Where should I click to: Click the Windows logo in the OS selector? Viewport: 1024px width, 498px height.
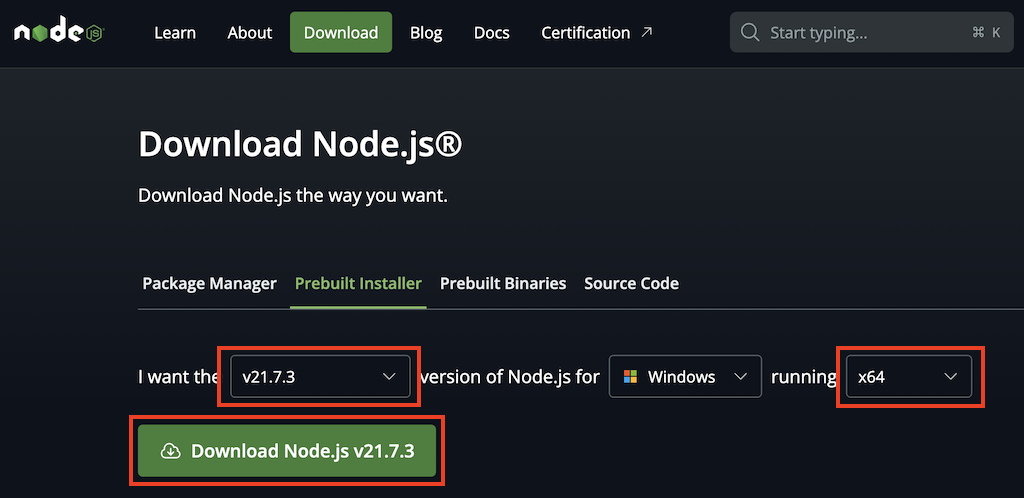630,377
